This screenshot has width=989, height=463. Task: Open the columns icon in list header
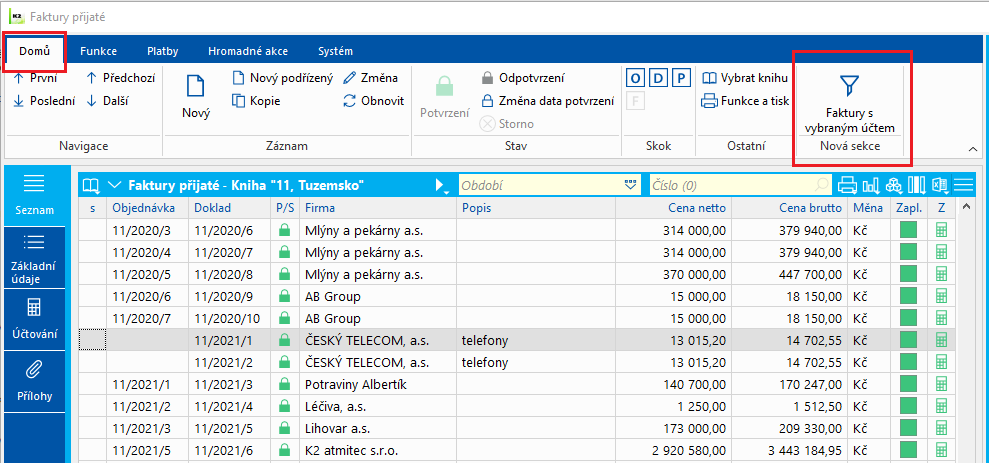tap(917, 185)
